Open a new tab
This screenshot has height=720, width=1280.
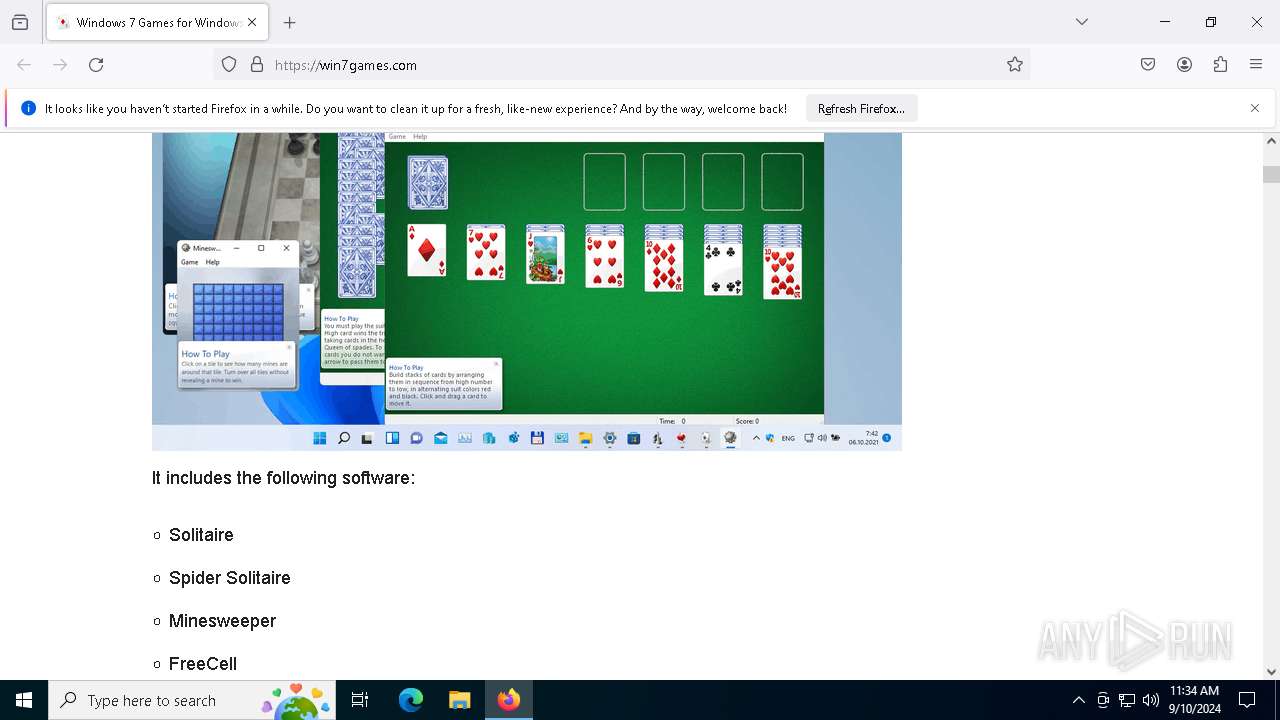290,22
